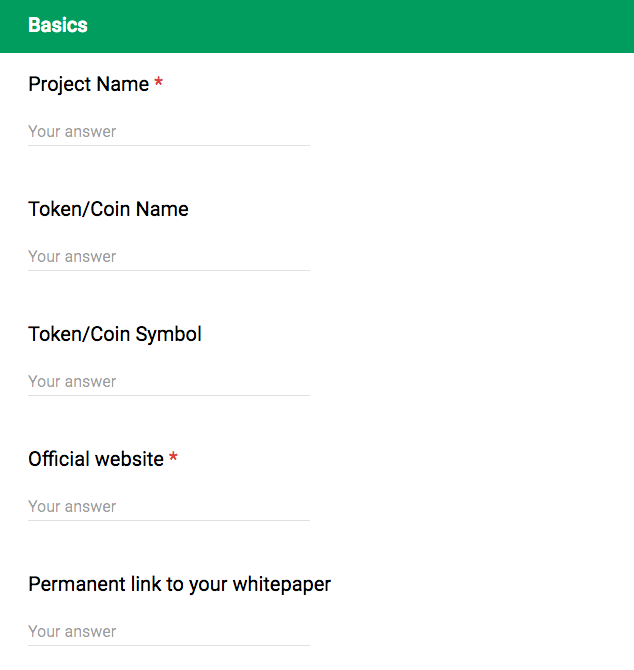Select the Token/Coin Symbol answer field

169,382
